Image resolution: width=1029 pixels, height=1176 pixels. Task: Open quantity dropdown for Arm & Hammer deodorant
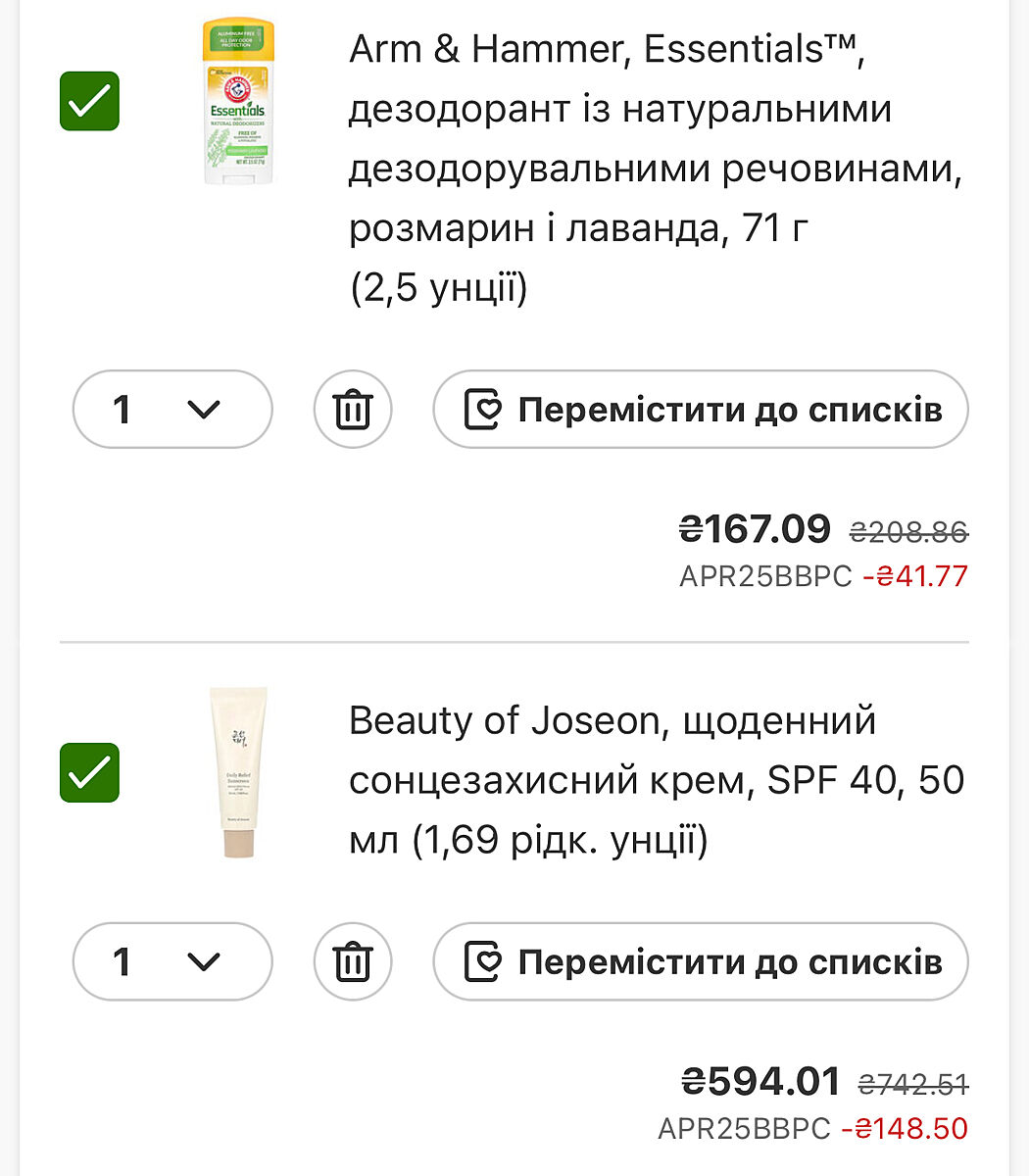172,410
